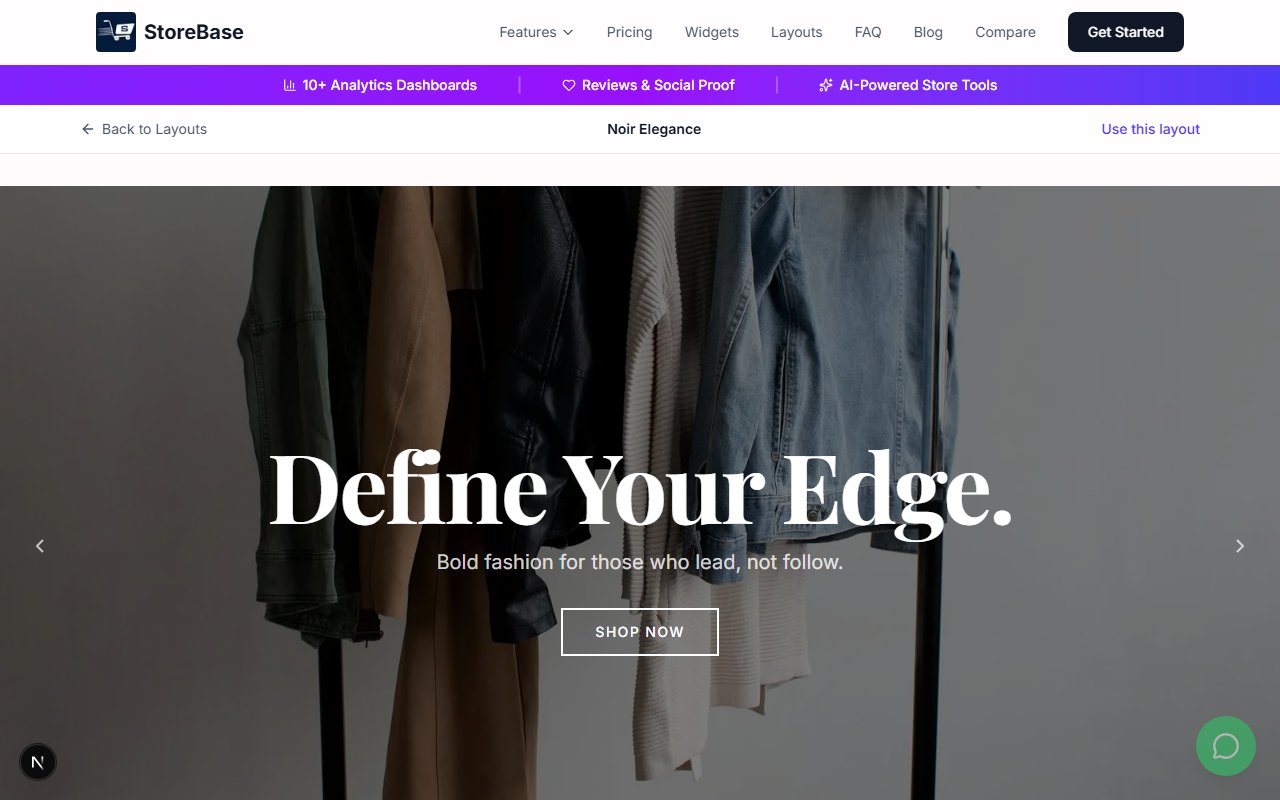Go to the Layouts page
The image size is (1280, 800).
pos(797,32)
